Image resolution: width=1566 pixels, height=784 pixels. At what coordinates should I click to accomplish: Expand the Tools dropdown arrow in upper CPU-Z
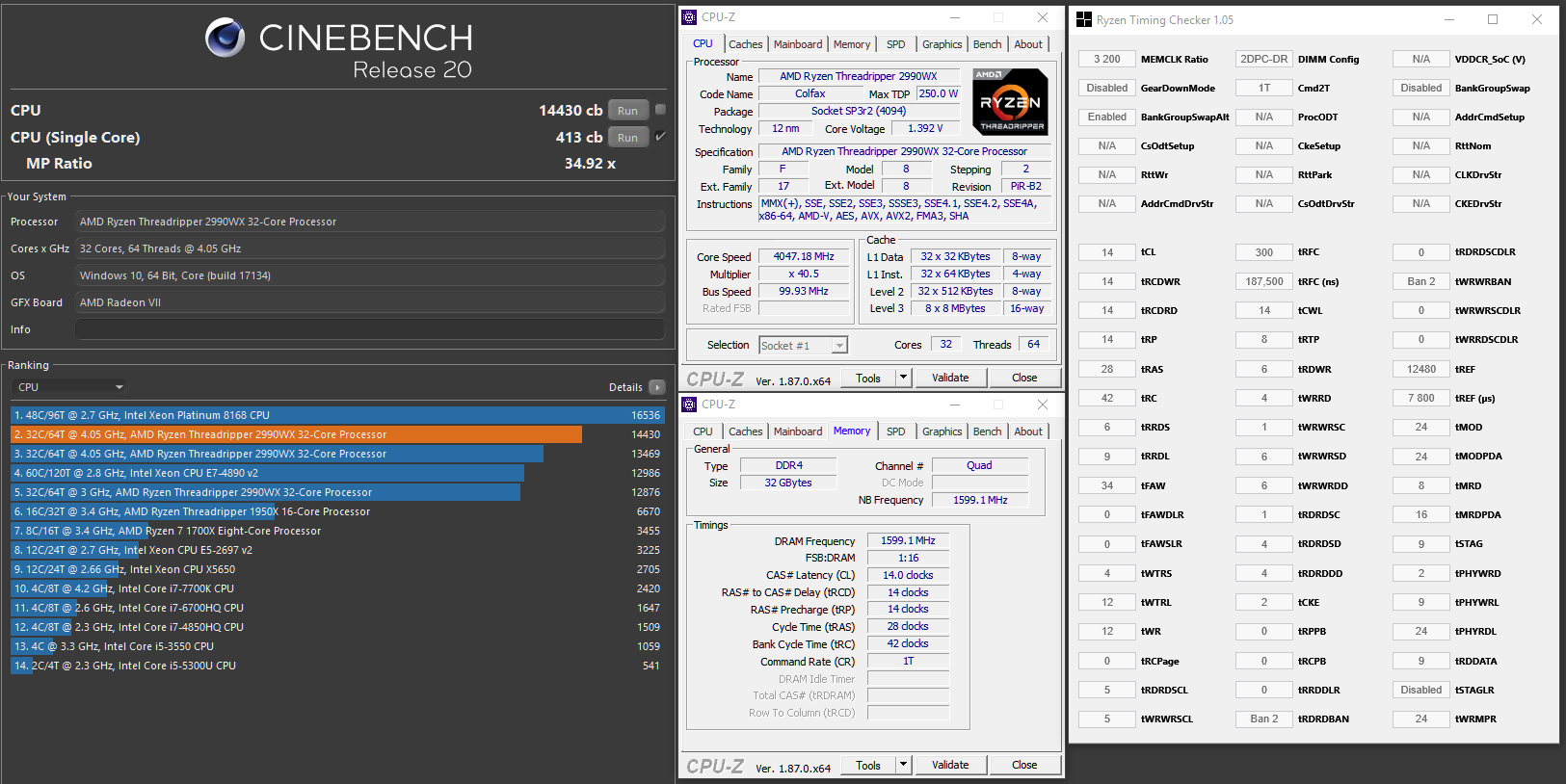point(903,378)
